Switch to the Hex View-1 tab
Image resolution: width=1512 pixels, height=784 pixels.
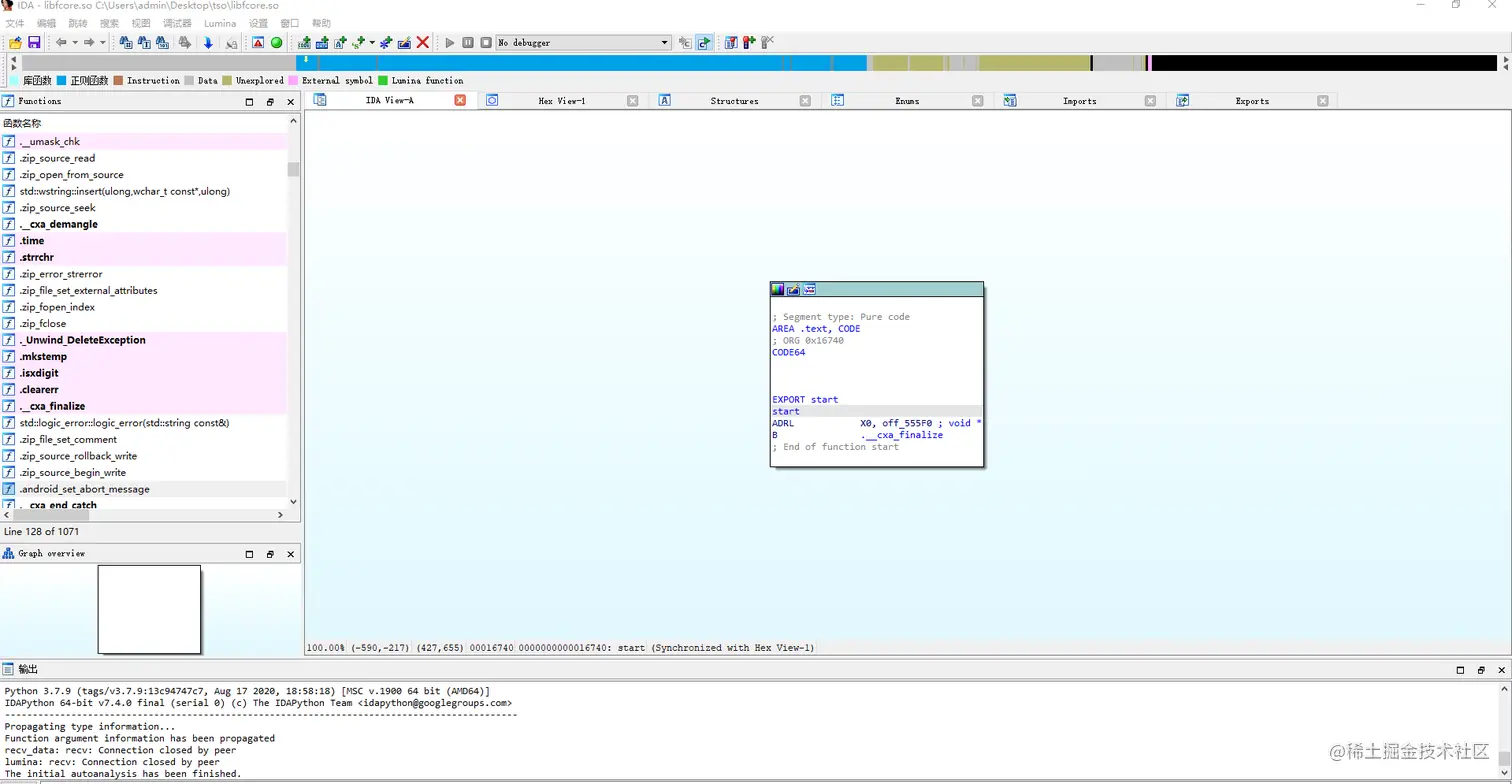point(561,101)
